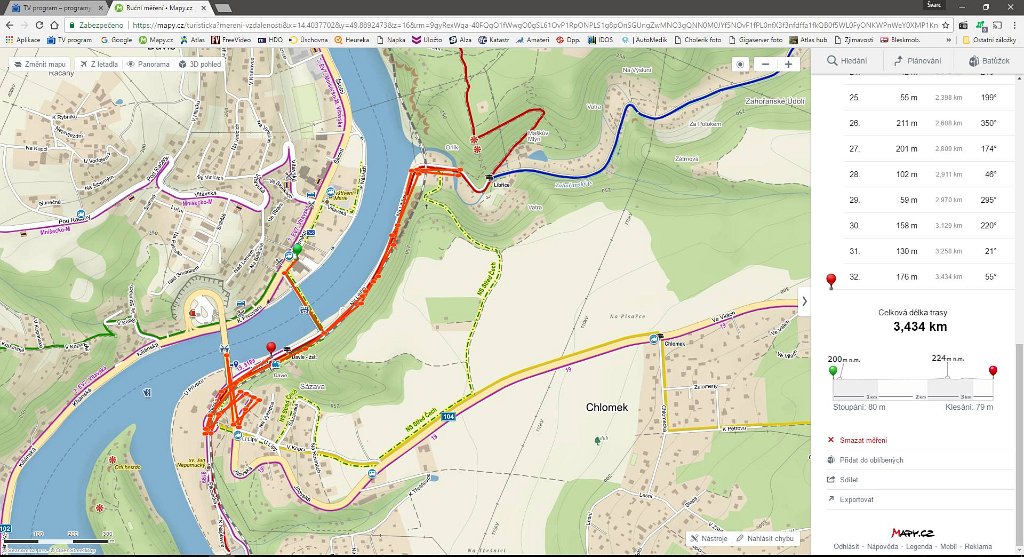Open the Mapy.cz bookmark
Image resolution: width=1024 pixels, height=557 pixels.
pyautogui.click(x=155, y=40)
